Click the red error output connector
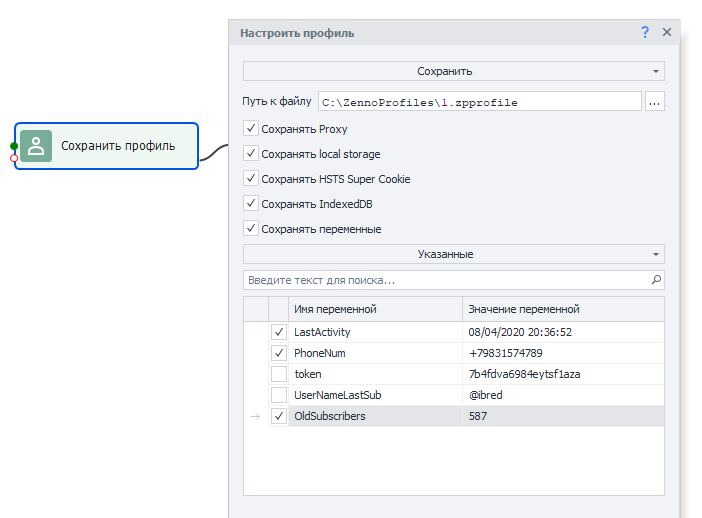The image size is (702, 518). click(14, 158)
